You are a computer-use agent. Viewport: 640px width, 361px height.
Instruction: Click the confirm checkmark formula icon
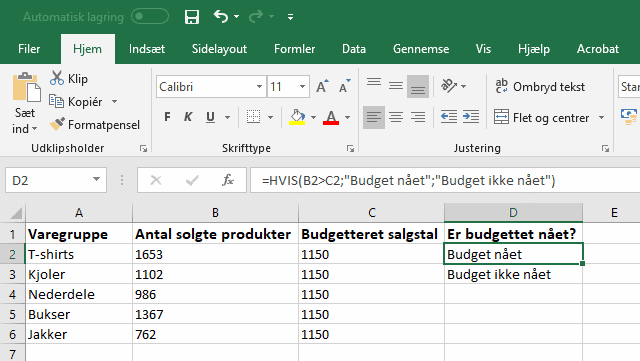point(191,180)
